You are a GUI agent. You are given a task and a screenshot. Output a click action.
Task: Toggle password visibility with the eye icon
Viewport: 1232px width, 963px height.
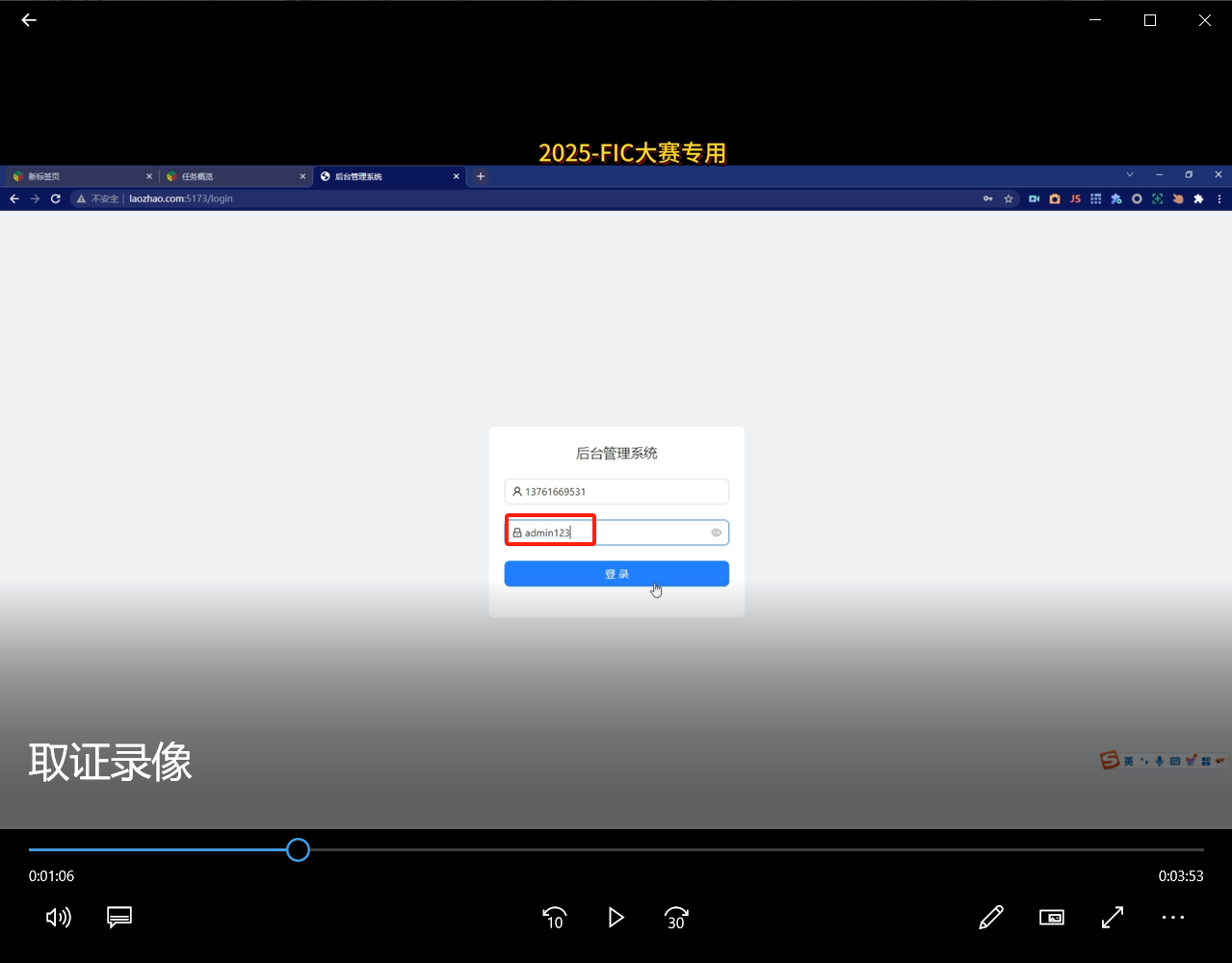pos(716,533)
